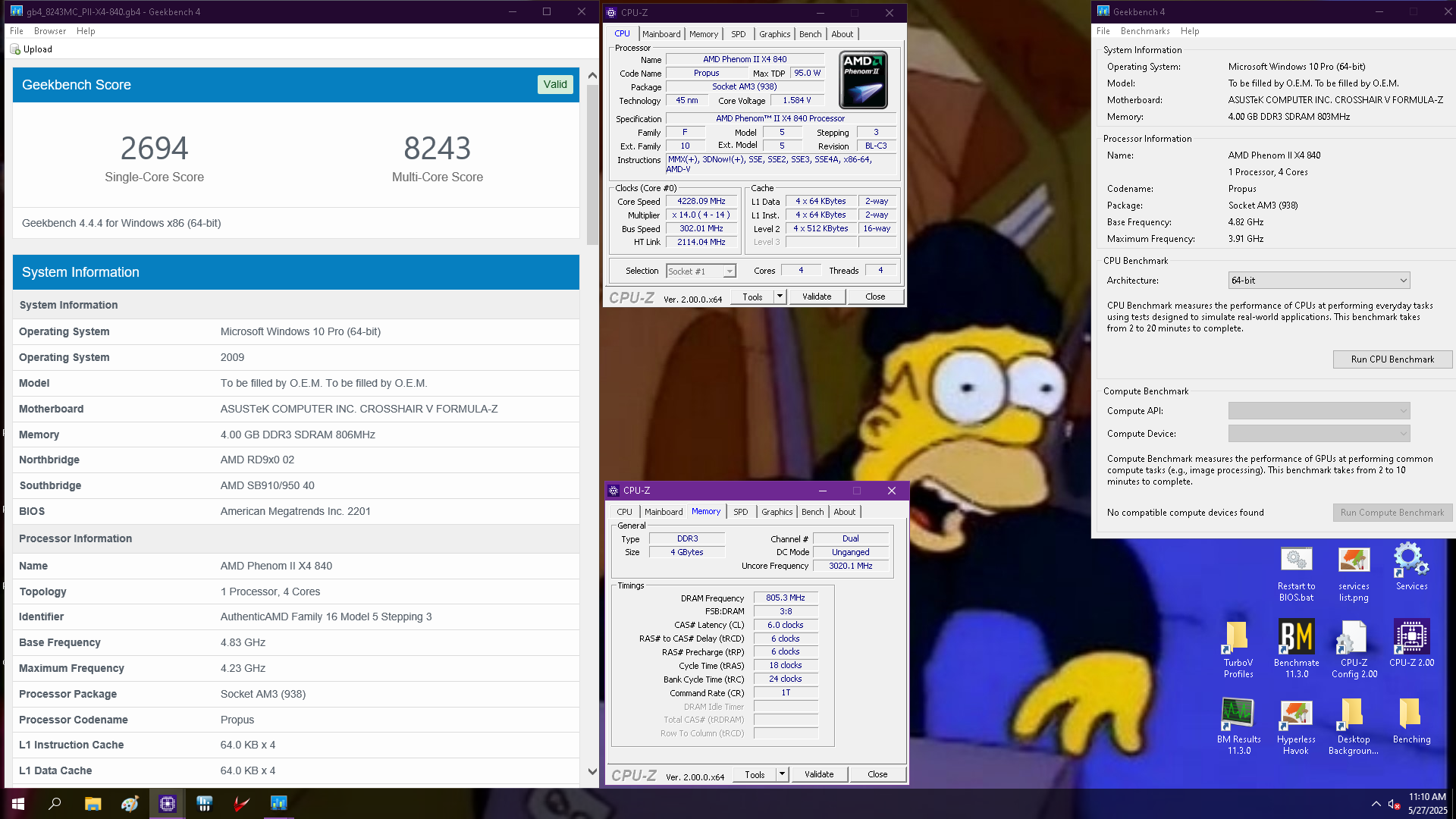Open the Benching folder icon
The width and height of the screenshot is (1456, 819).
point(1411,721)
